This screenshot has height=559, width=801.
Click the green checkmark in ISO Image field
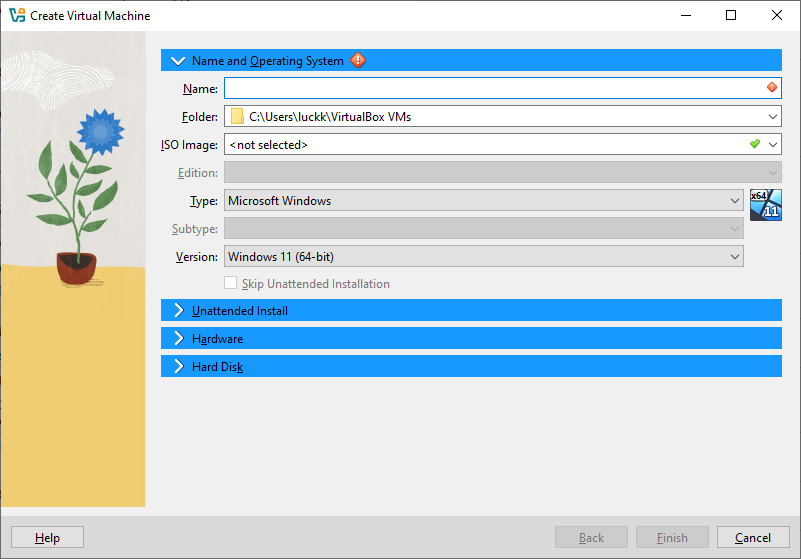tap(755, 144)
